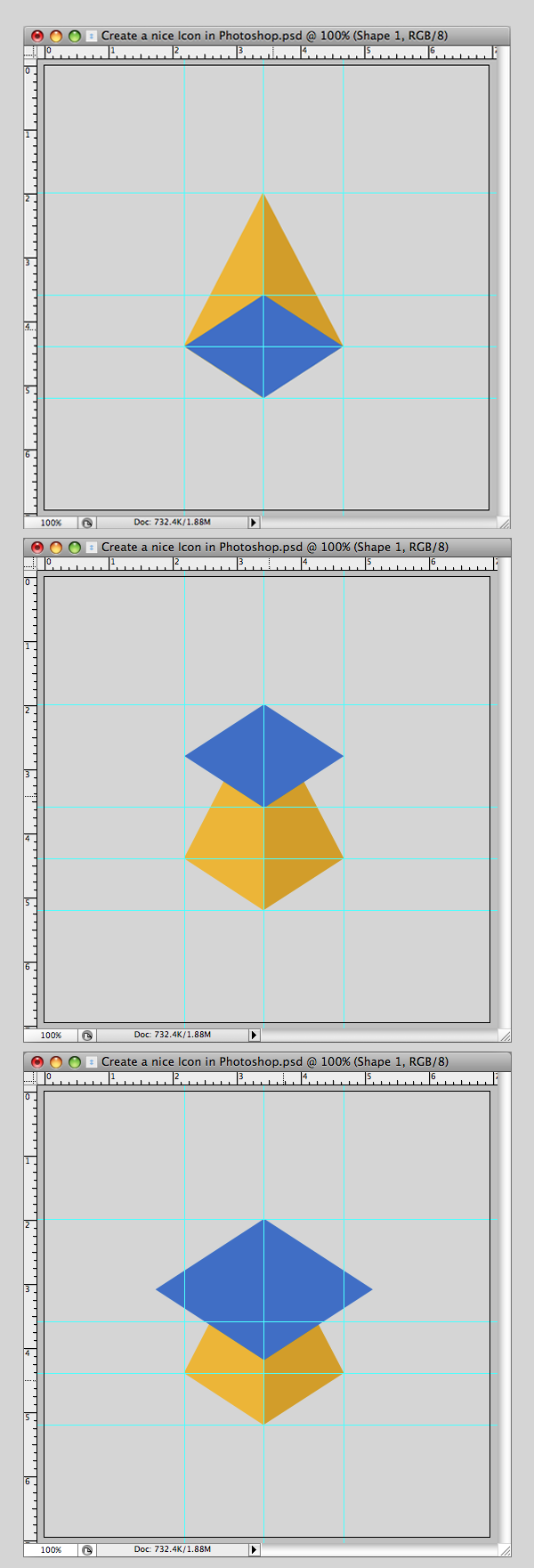Click the ruler origin corner box in middle window
The width and height of the screenshot is (534, 1568).
point(29,564)
